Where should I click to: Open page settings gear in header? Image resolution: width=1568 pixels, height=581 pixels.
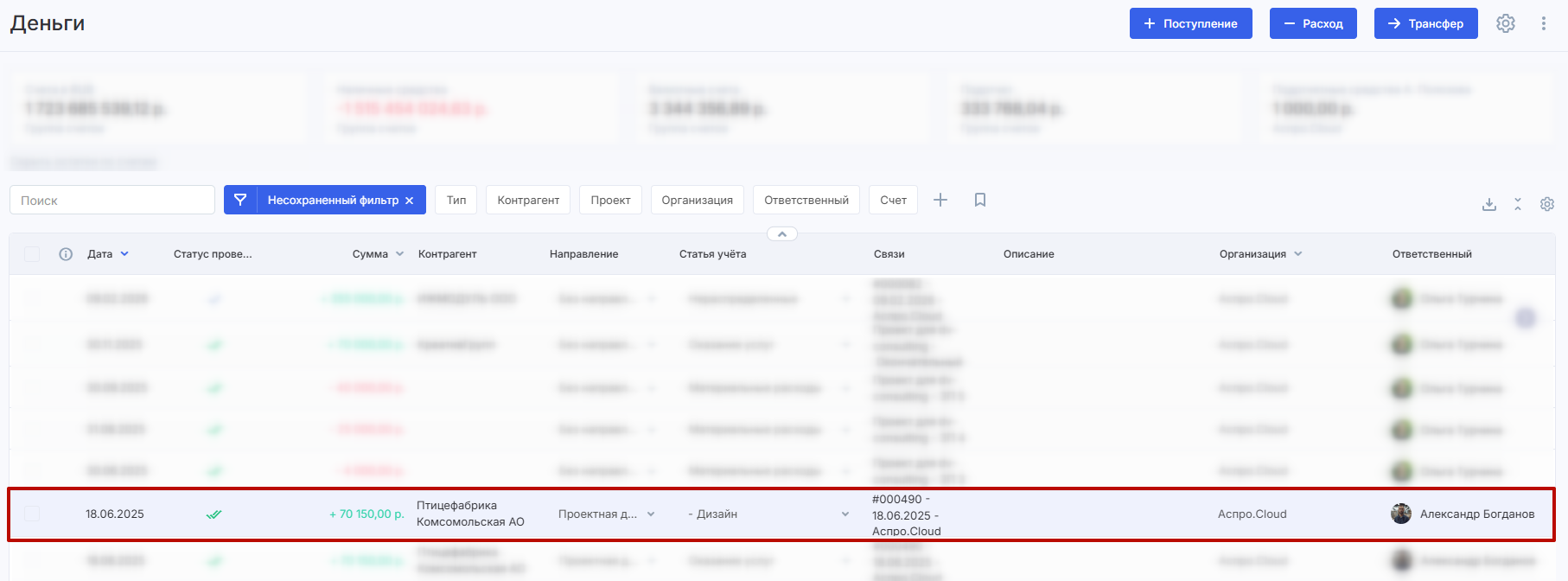coord(1506,23)
